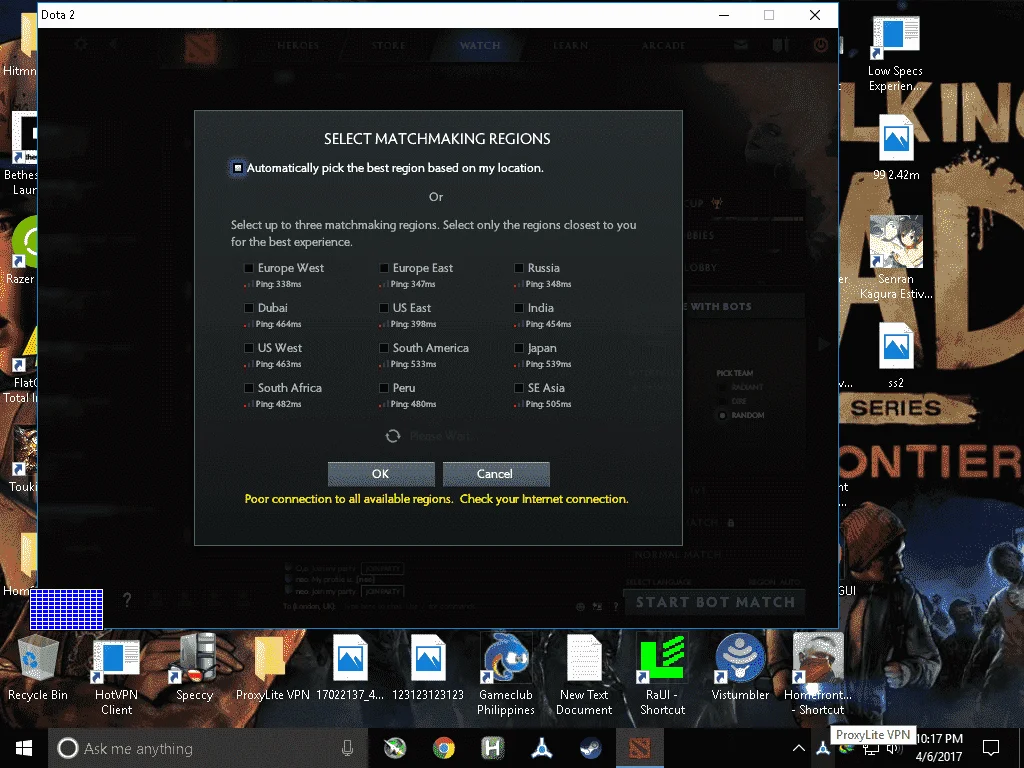Select the Dubai region checkbox
This screenshot has height=768, width=1024.
tap(249, 308)
